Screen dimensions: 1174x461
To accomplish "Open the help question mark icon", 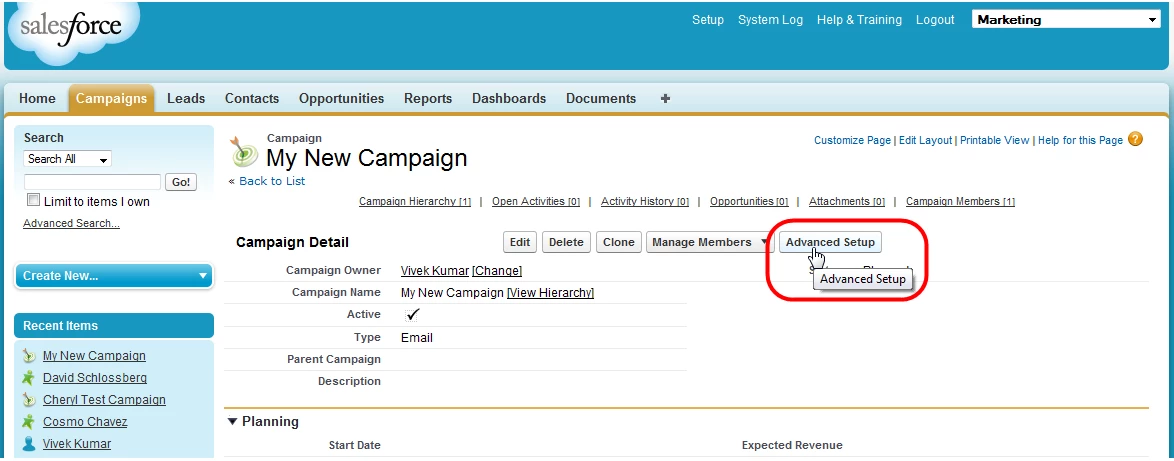I will tap(1135, 138).
